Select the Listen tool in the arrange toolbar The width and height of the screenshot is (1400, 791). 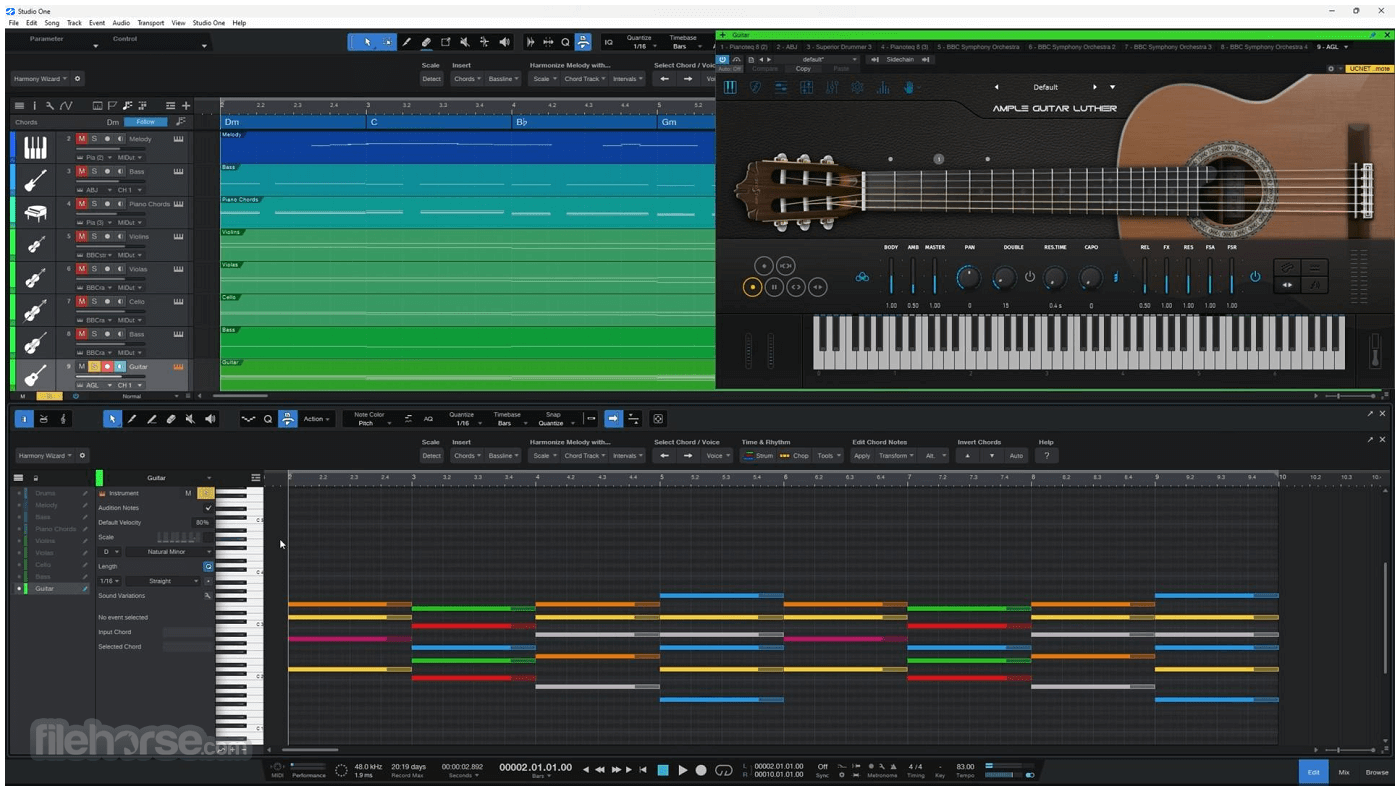point(504,42)
